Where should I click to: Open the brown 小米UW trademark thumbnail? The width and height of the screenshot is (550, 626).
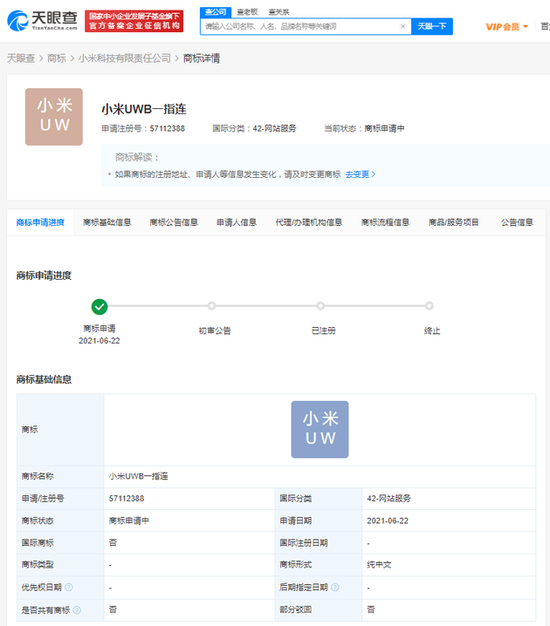(54, 117)
